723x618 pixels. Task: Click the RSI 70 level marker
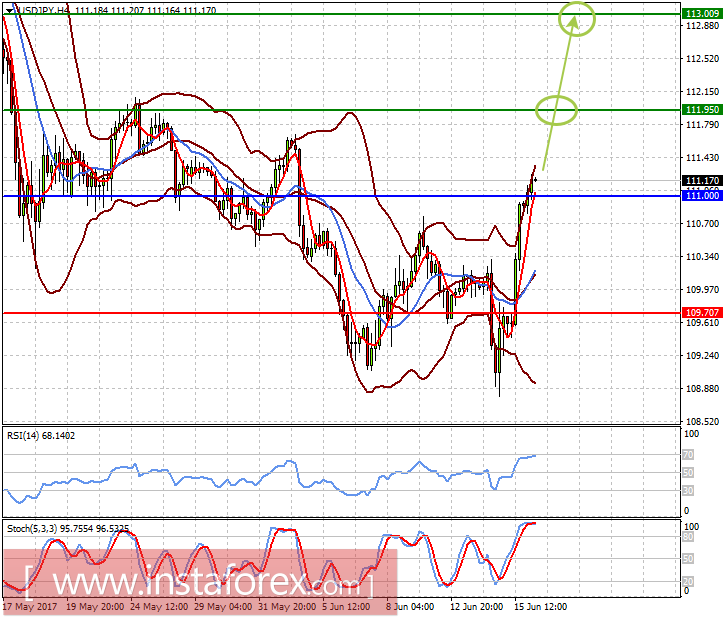point(688,455)
